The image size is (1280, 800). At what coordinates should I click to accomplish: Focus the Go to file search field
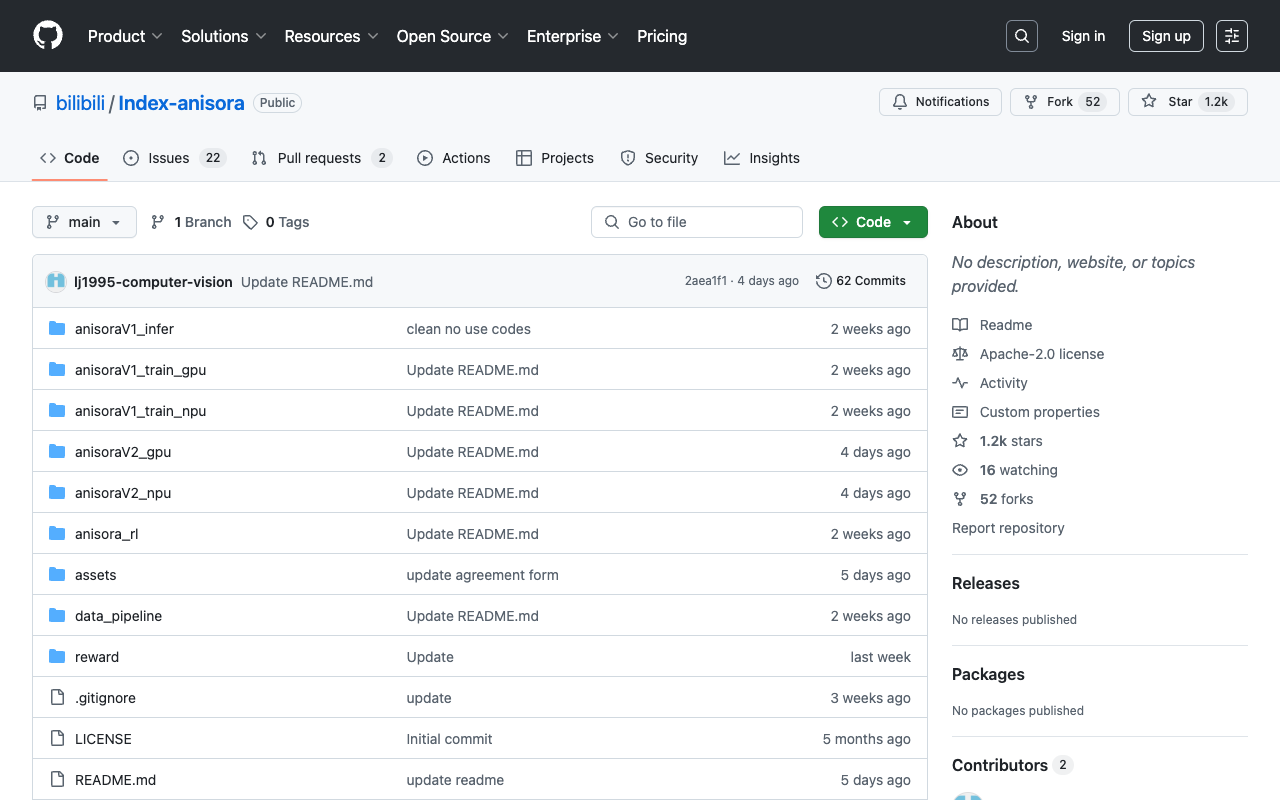tap(697, 222)
